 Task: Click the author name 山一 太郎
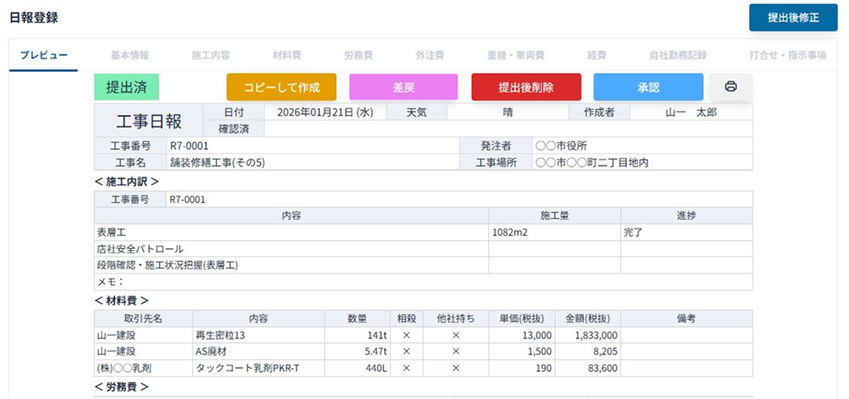(x=691, y=113)
